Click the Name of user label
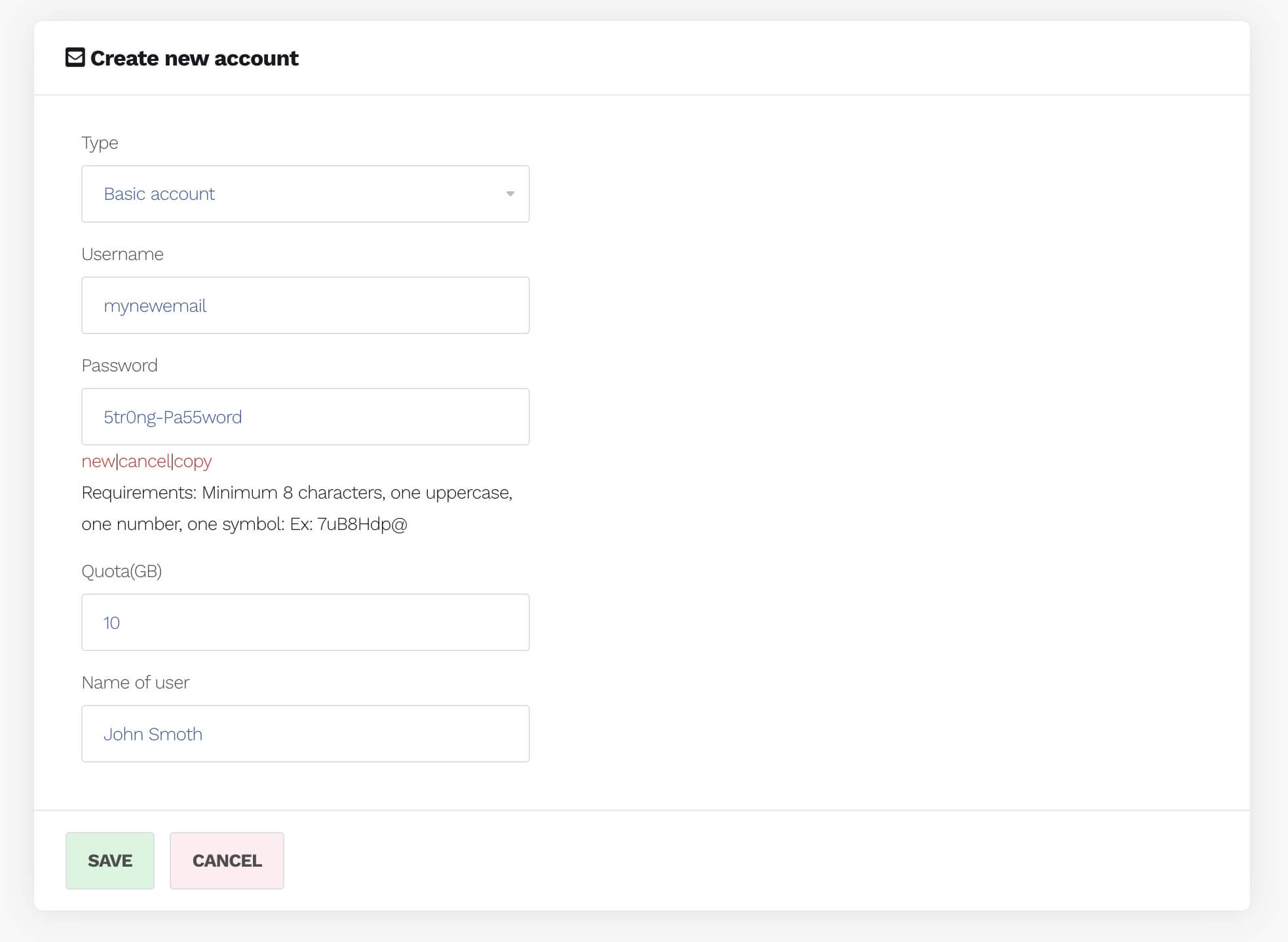This screenshot has width=1288, height=942. (x=135, y=683)
